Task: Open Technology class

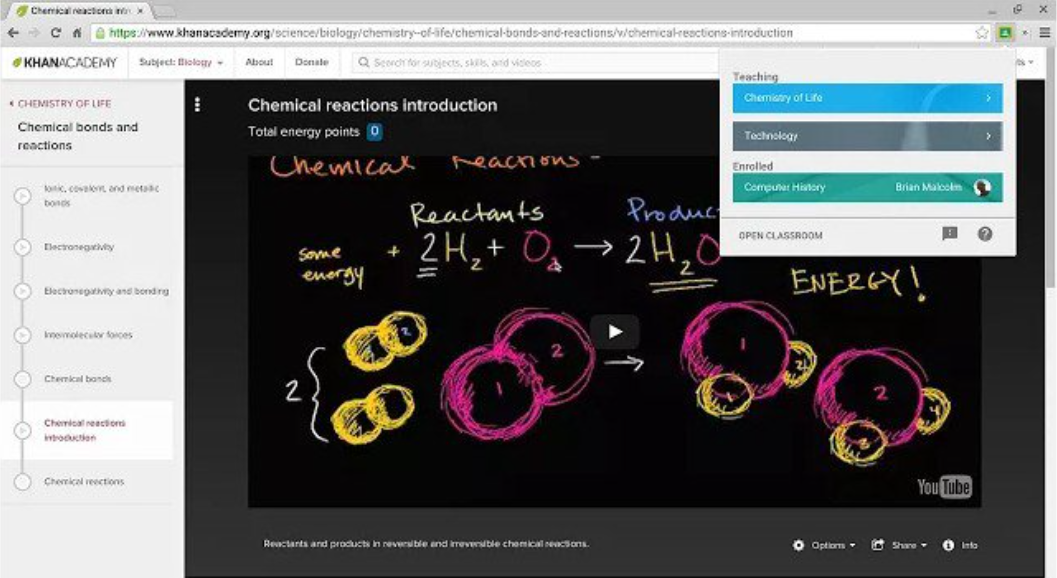Action: (x=867, y=136)
